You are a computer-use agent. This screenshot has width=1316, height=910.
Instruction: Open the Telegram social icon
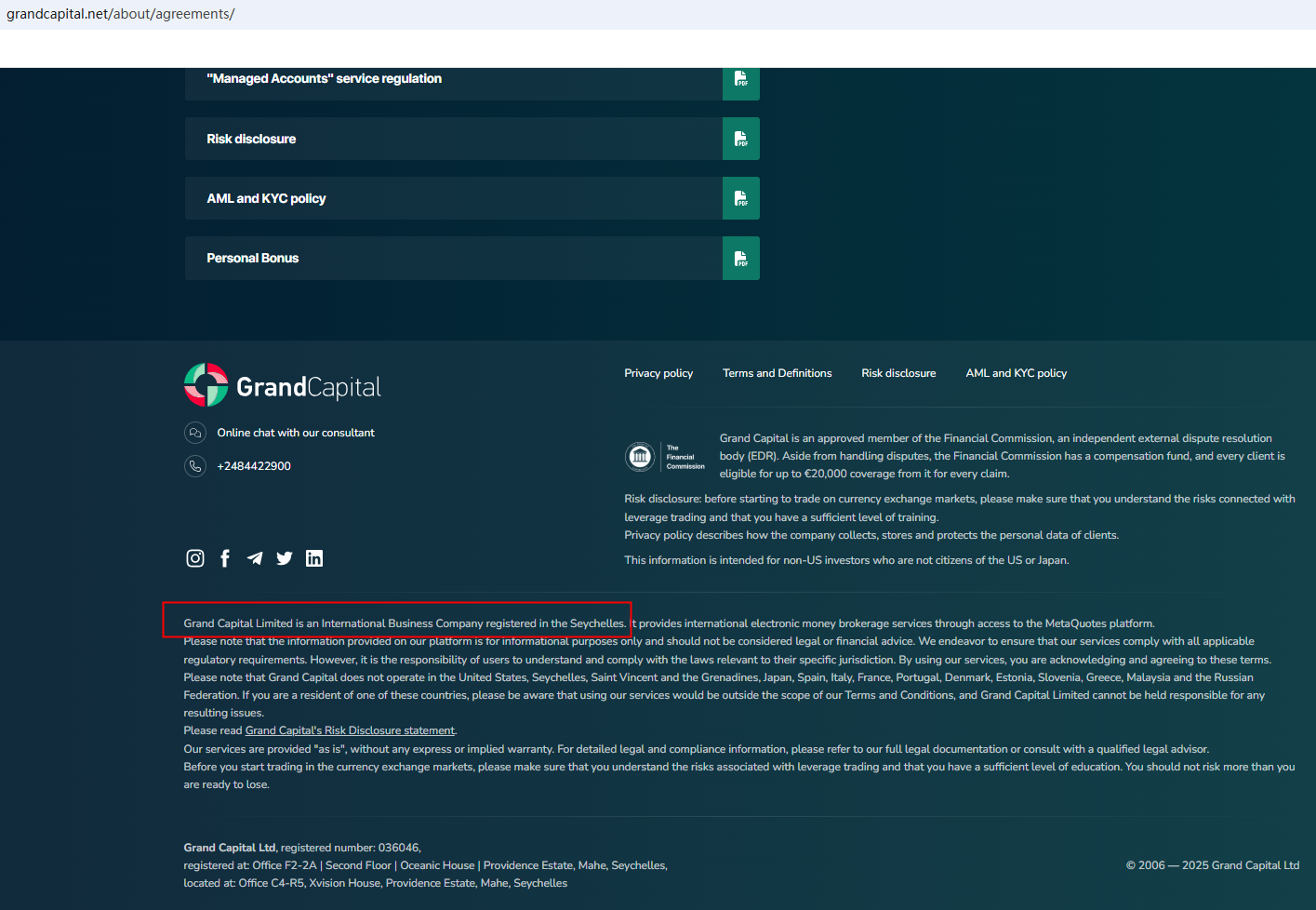coord(255,558)
